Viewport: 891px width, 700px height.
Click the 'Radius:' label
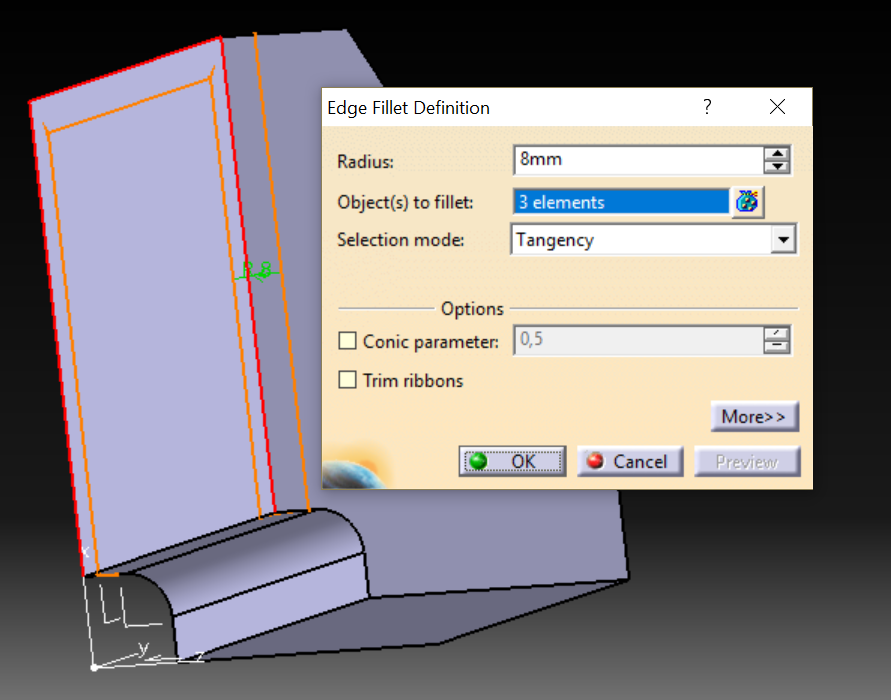click(x=365, y=161)
